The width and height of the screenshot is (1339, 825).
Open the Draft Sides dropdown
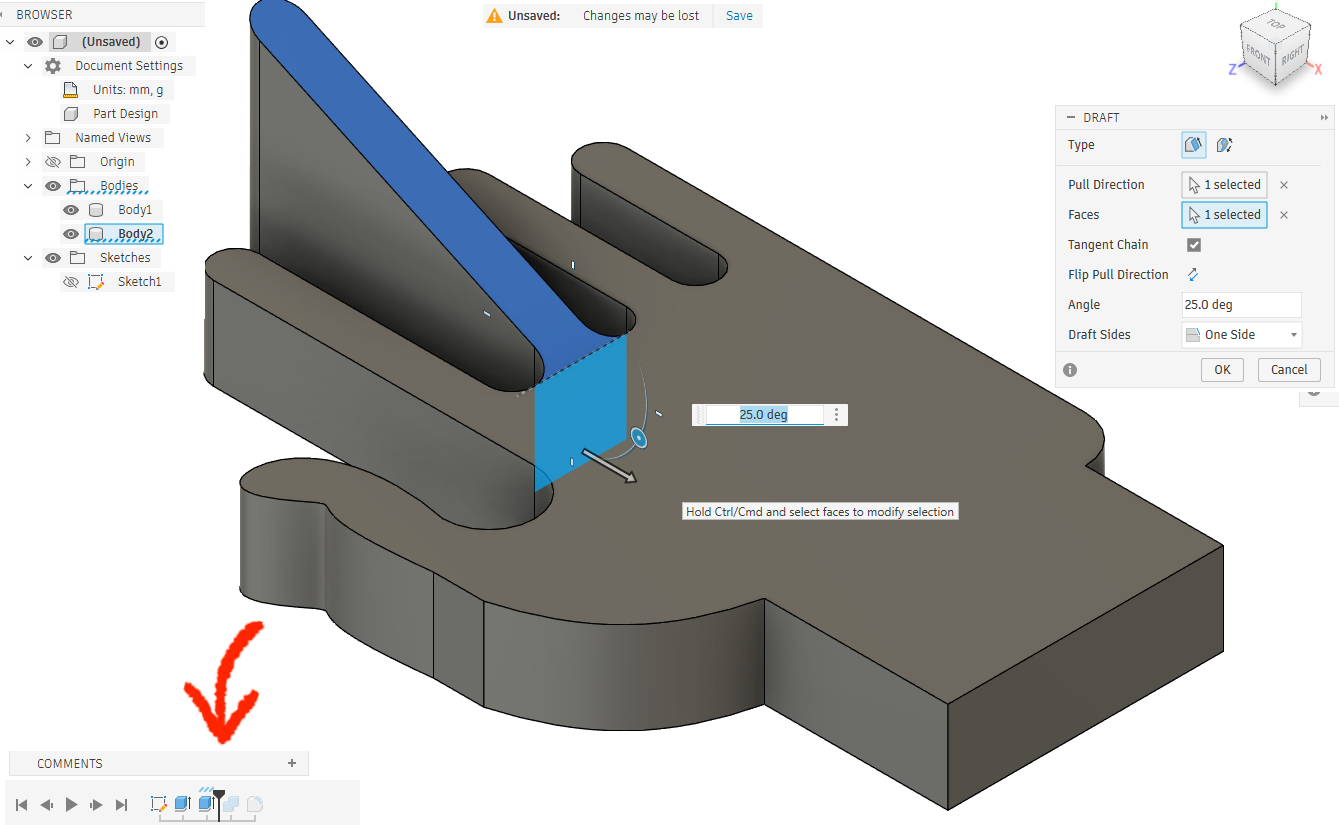pyautogui.click(x=1242, y=335)
